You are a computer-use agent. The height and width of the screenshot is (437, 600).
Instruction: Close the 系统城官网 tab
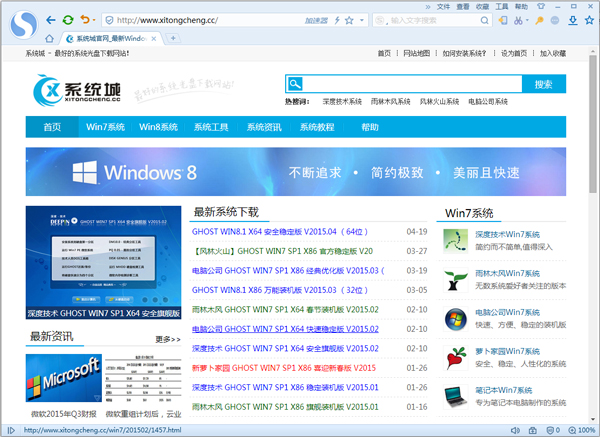coord(153,39)
